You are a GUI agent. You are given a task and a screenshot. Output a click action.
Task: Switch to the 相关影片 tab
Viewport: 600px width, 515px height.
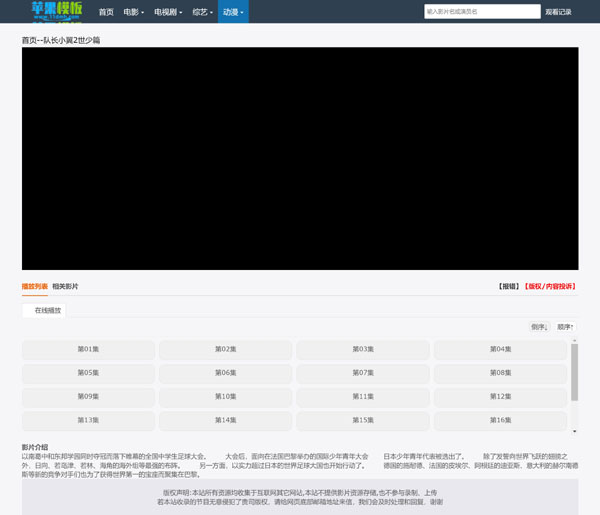65,287
